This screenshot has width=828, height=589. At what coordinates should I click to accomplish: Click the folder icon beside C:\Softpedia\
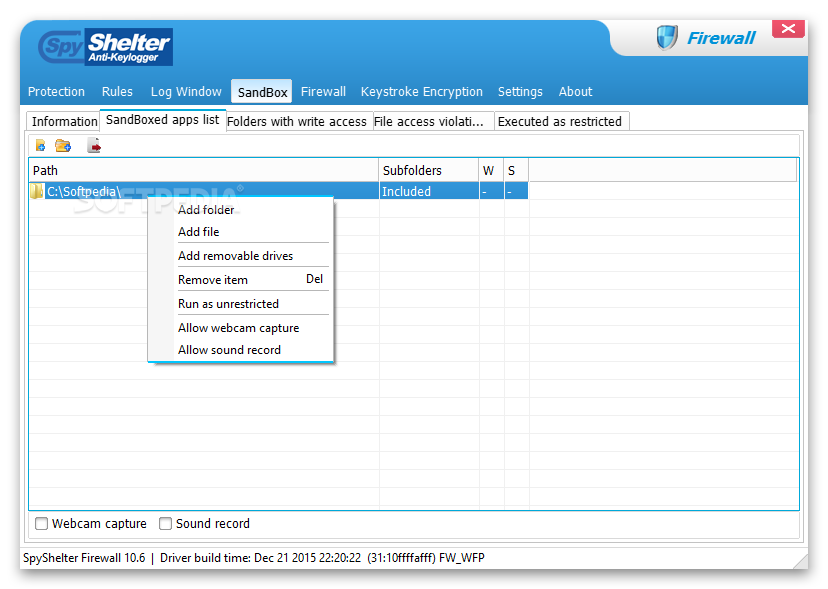point(37,191)
